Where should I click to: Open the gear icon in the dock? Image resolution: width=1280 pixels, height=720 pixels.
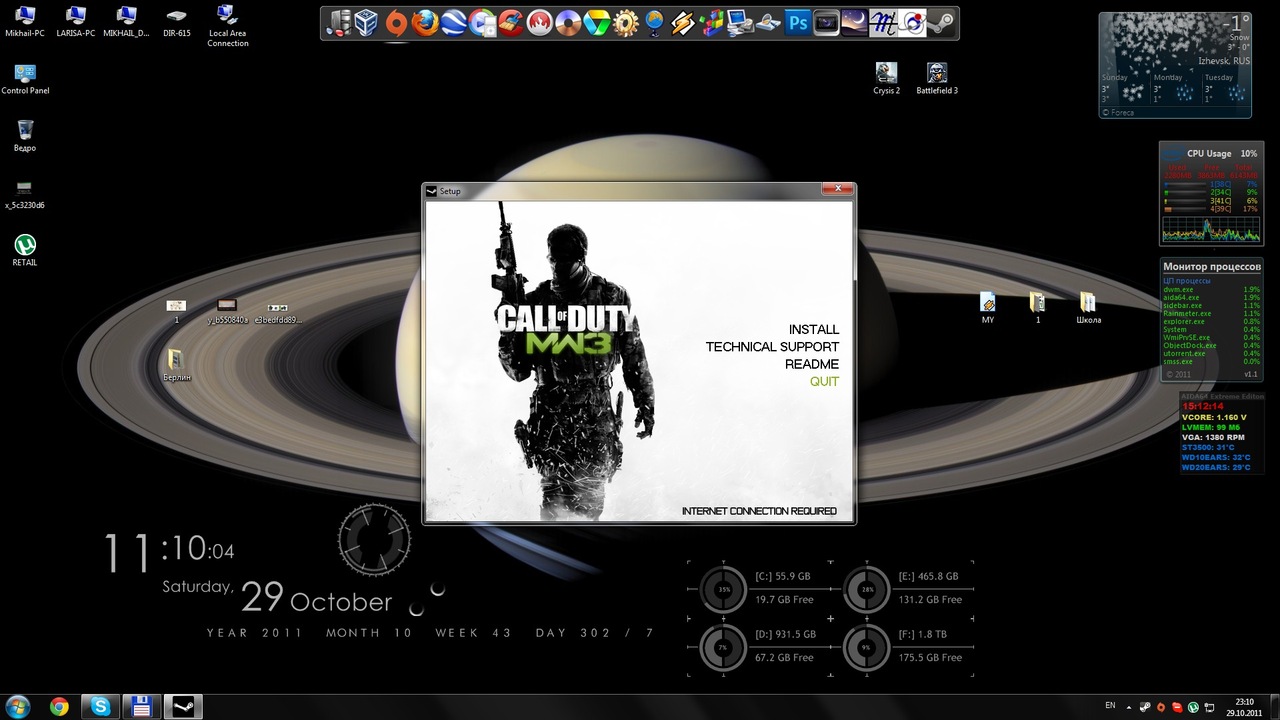click(x=626, y=23)
